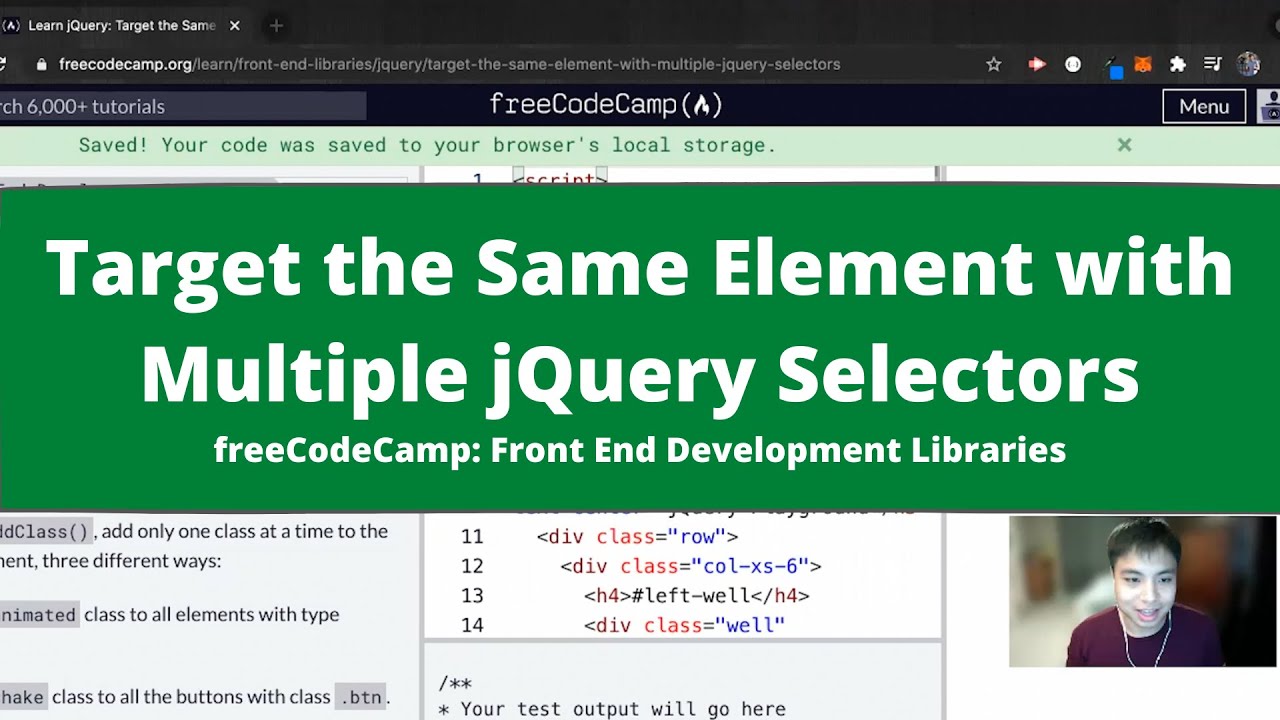The image size is (1280, 720).
Task: Place cursor on line 12 col-xs-6 div
Action: click(690, 566)
